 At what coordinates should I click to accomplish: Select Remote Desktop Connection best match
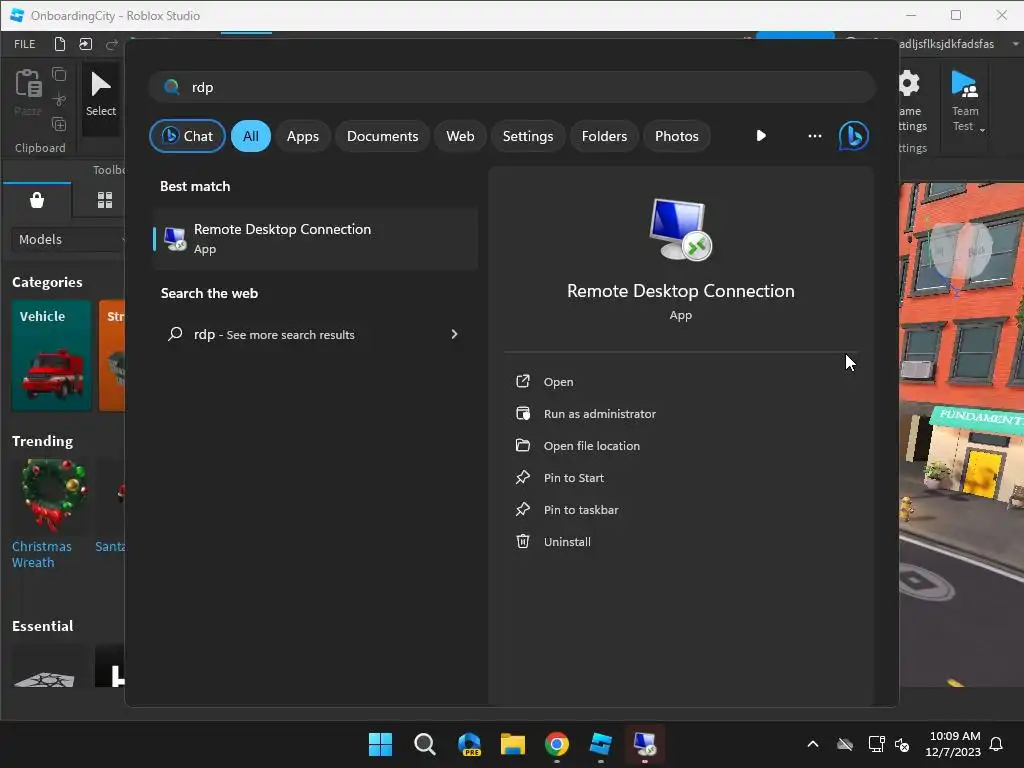315,238
